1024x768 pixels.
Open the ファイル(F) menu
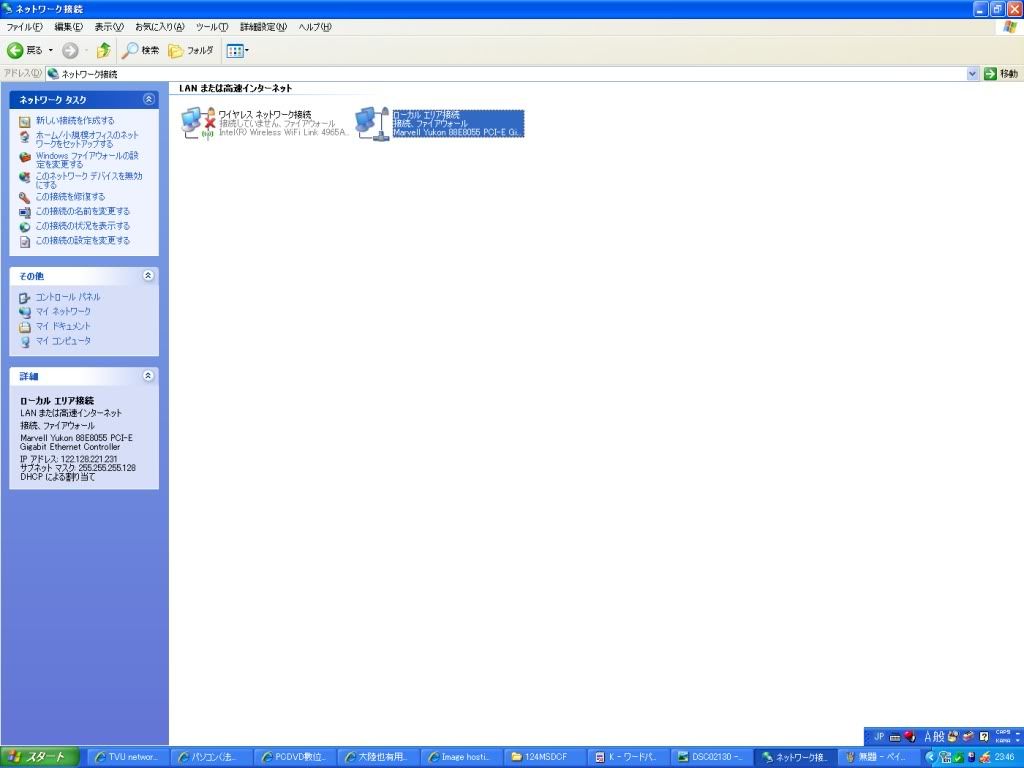24,27
